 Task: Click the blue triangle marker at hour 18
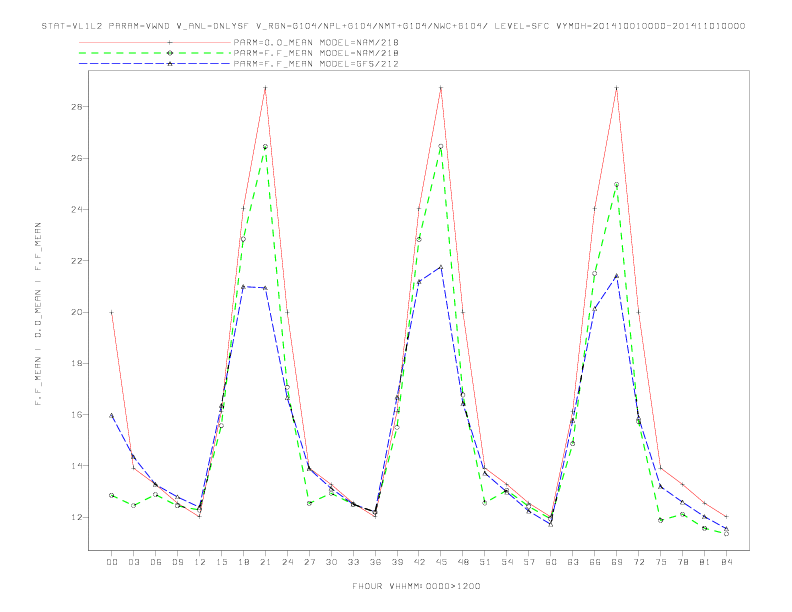coord(243,286)
